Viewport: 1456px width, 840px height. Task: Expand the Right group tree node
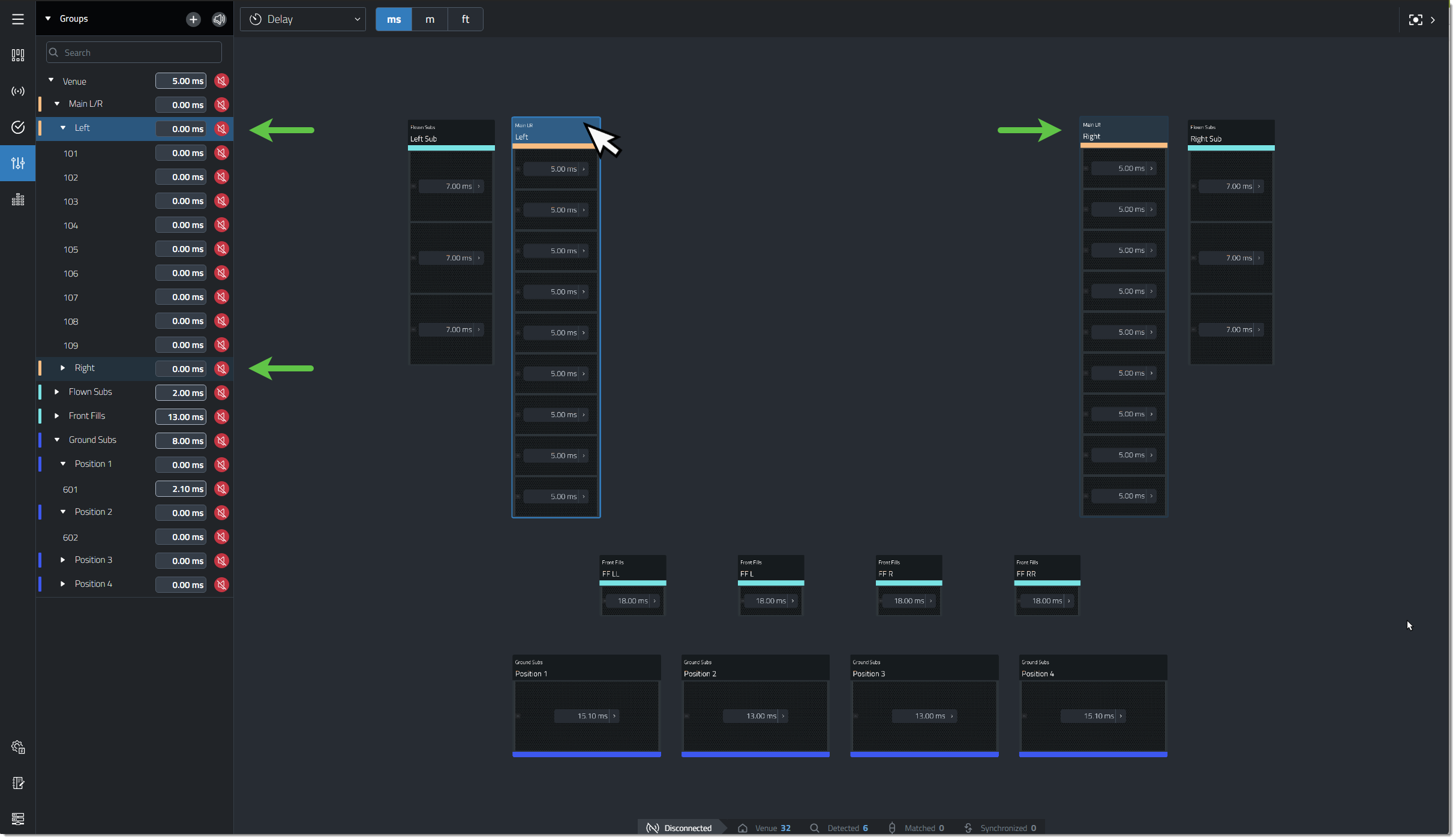pos(63,368)
